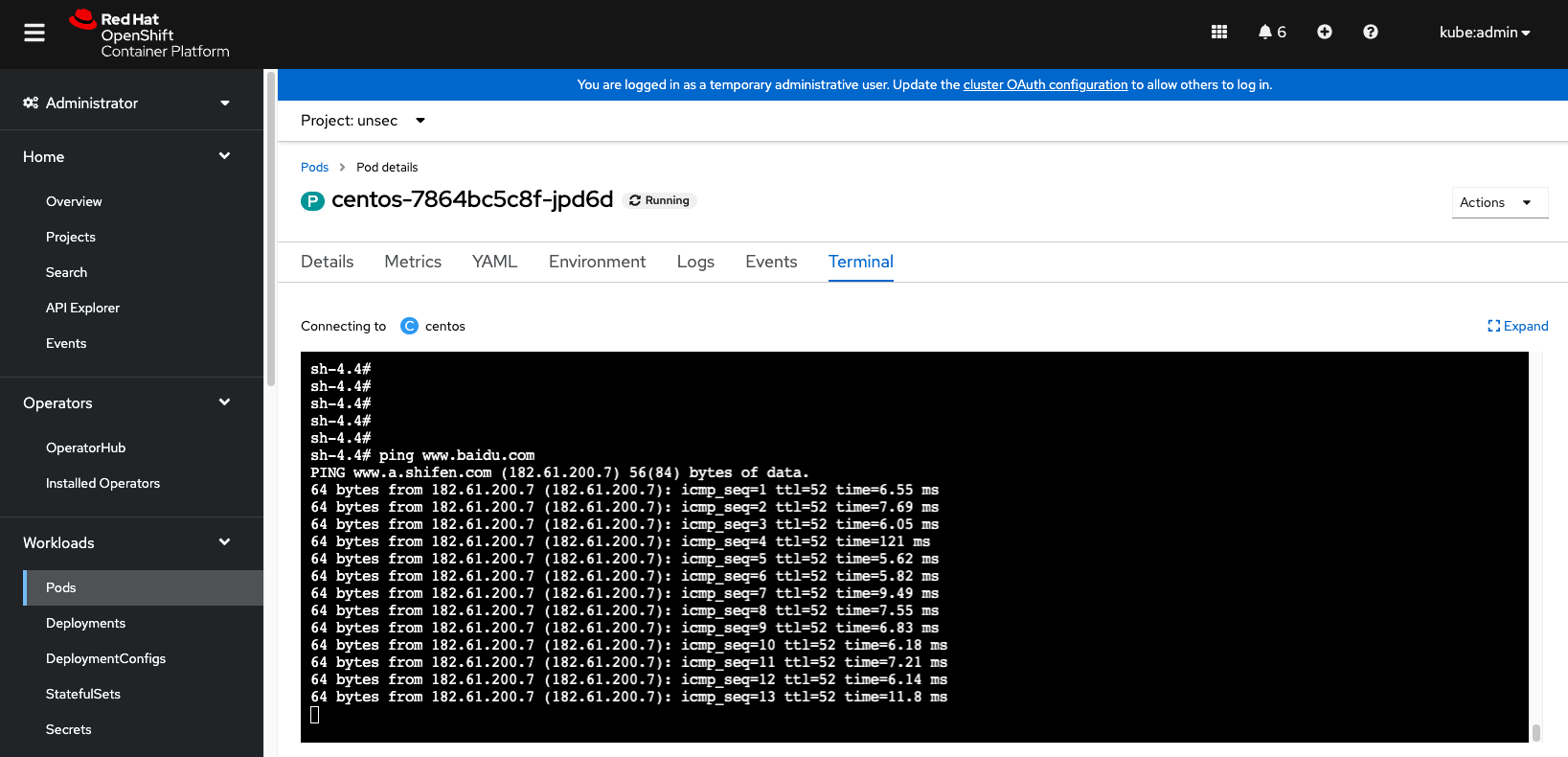Click the Red Hat OpenShift logo
This screenshot has width=1568, height=757.
(x=149, y=34)
